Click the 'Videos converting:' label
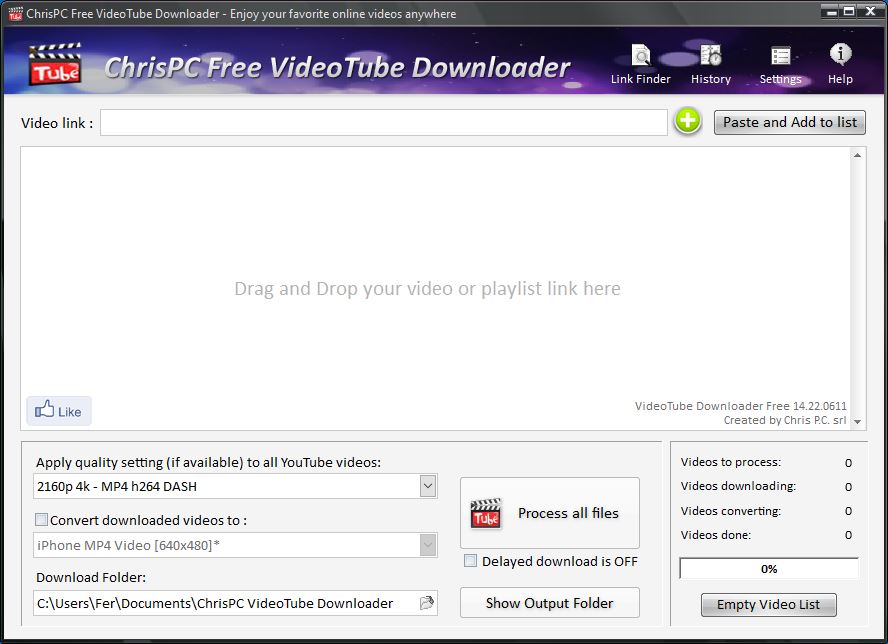 click(731, 511)
